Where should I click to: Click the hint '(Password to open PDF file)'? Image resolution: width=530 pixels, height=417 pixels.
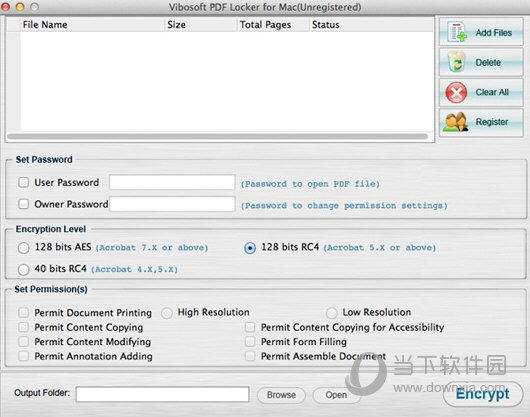click(310, 184)
